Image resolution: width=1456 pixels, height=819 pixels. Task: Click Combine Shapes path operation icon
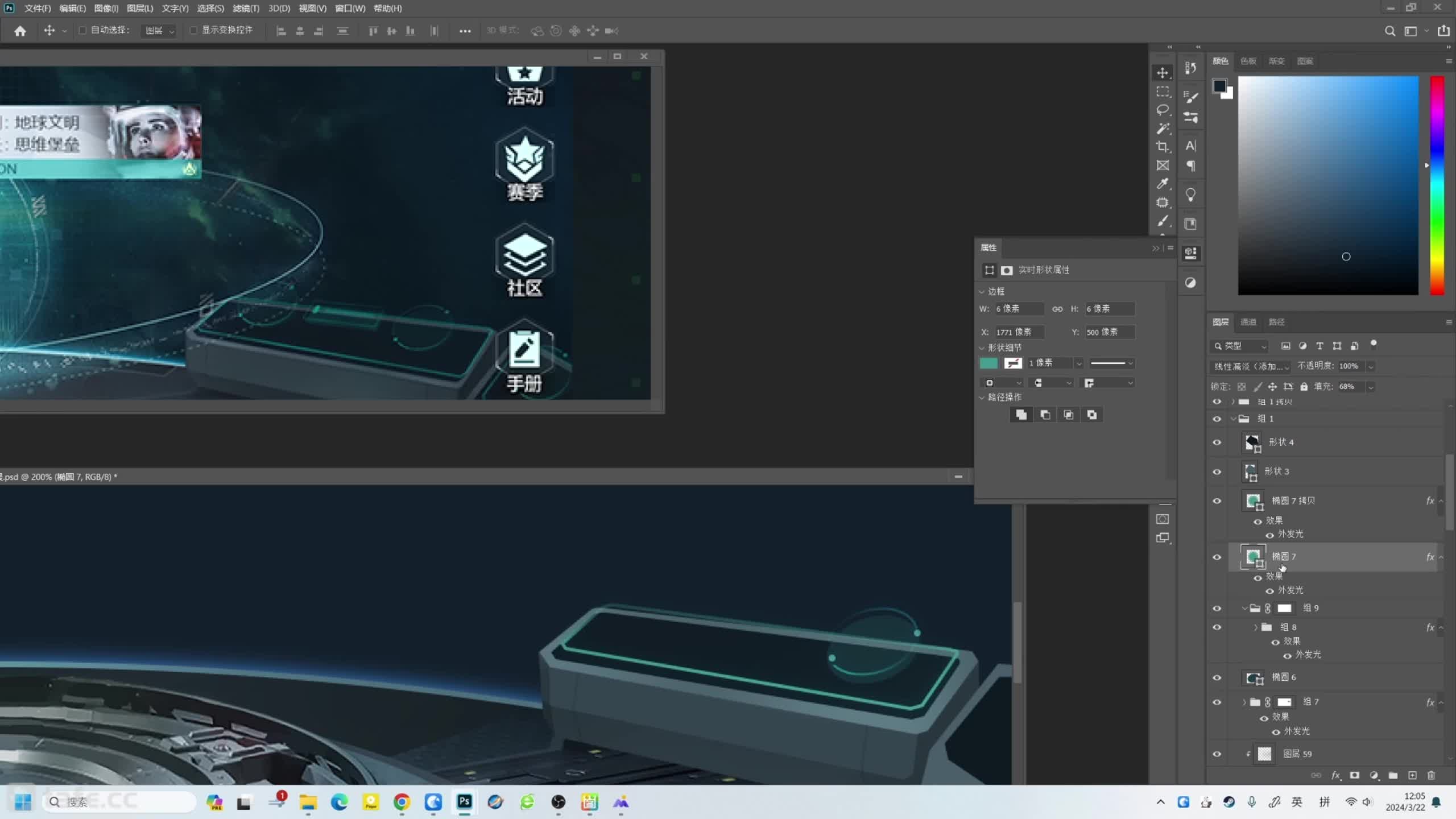1021,415
